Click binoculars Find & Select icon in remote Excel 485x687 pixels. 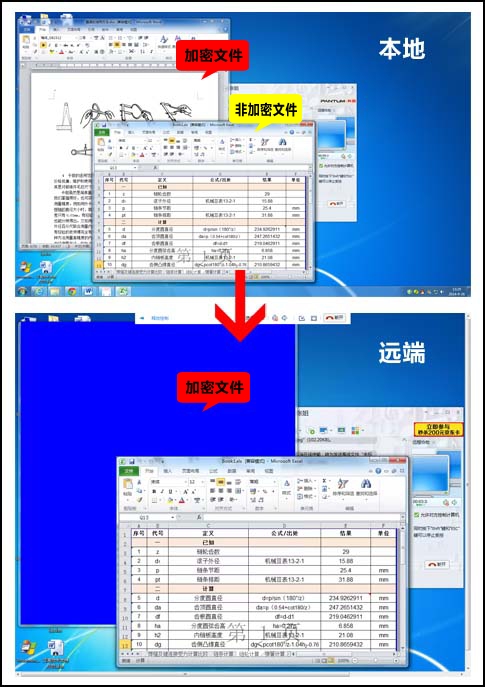point(366,485)
